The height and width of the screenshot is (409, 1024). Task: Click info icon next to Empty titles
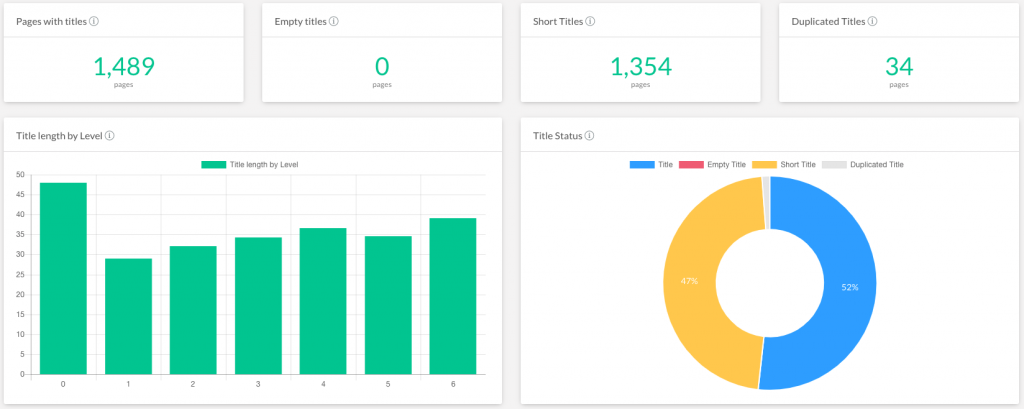coord(334,22)
